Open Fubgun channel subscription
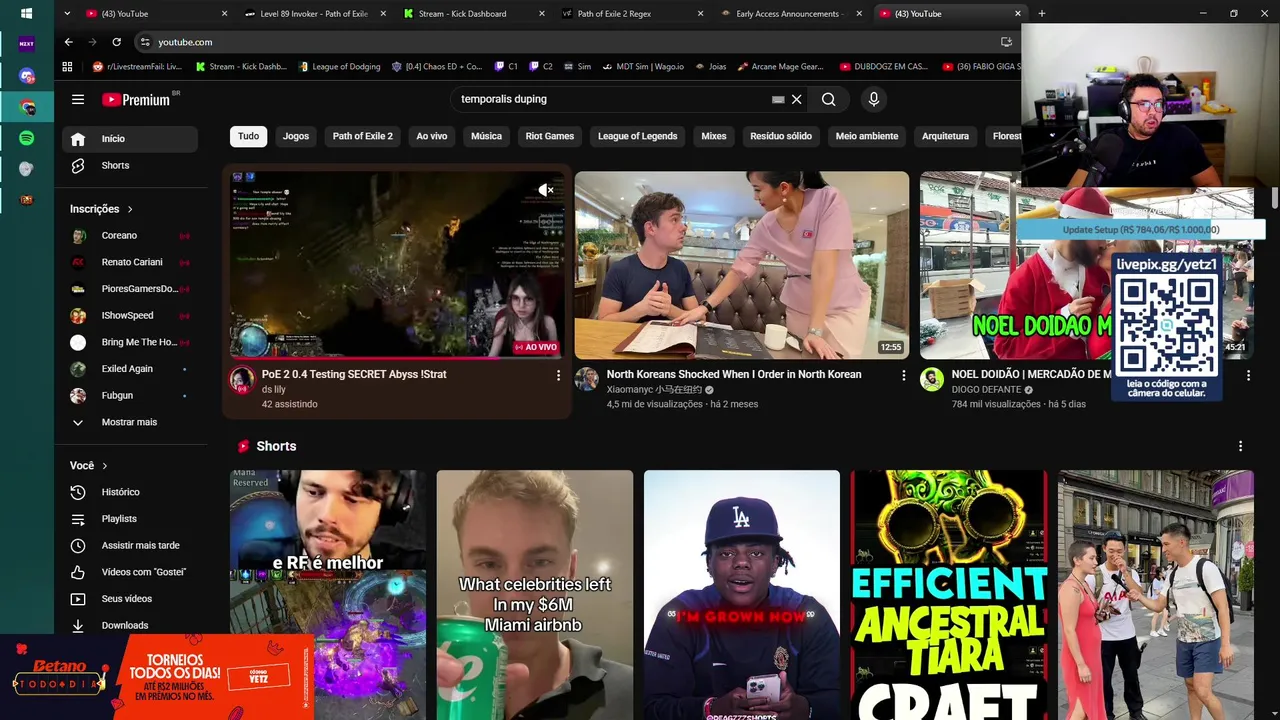1280x720 pixels. (x=130, y=395)
